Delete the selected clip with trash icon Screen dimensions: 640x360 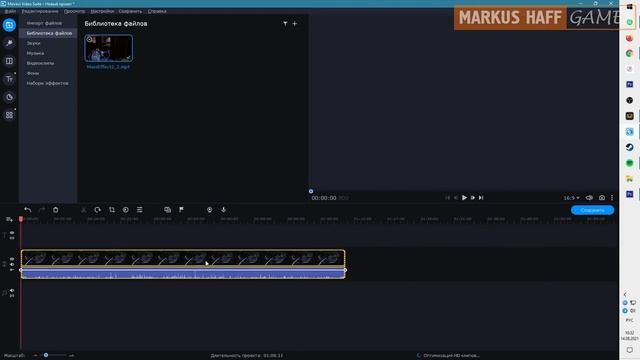pyautogui.click(x=56, y=210)
